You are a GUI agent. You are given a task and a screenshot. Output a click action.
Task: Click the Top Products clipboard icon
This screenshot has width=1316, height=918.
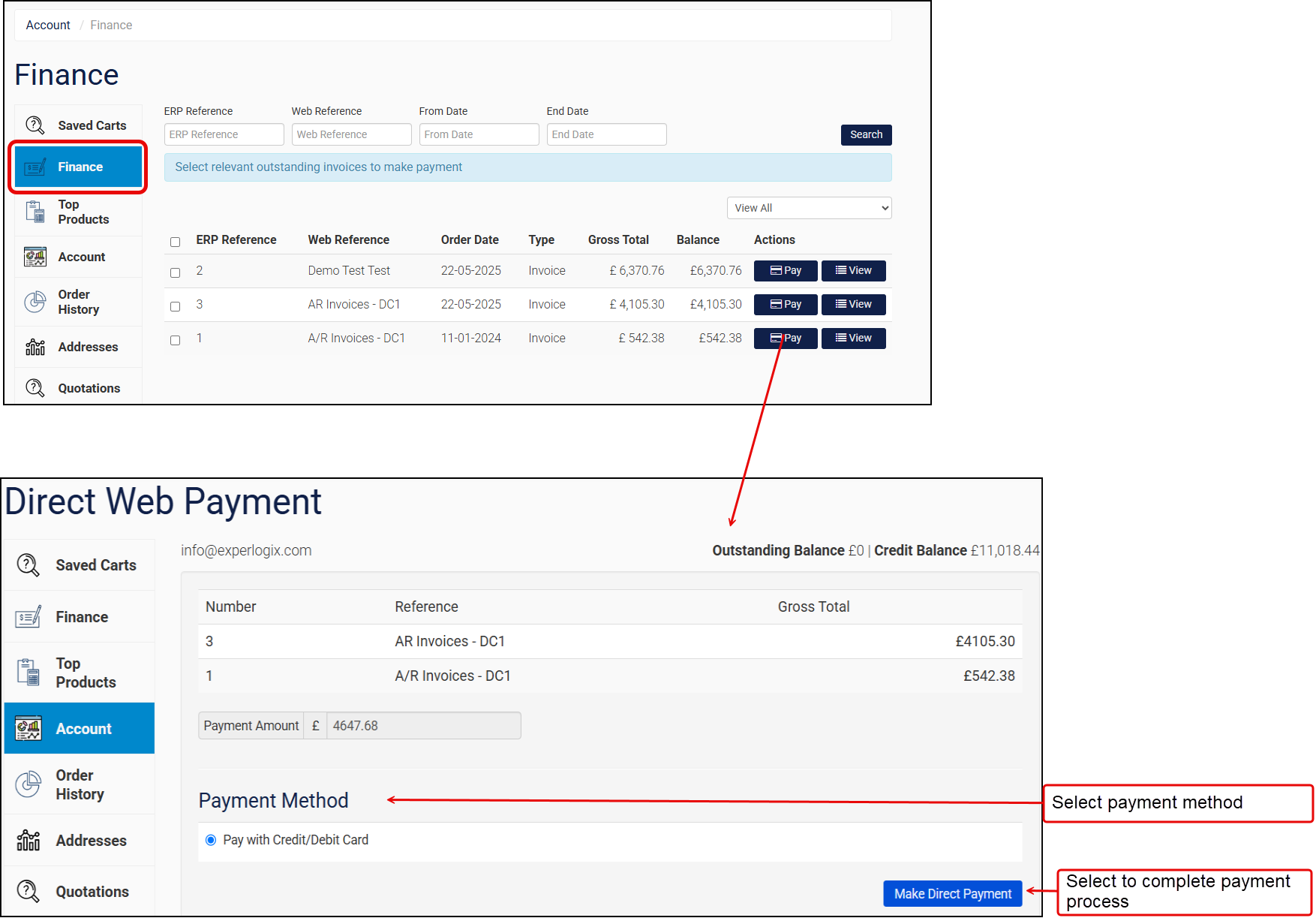(x=35, y=212)
